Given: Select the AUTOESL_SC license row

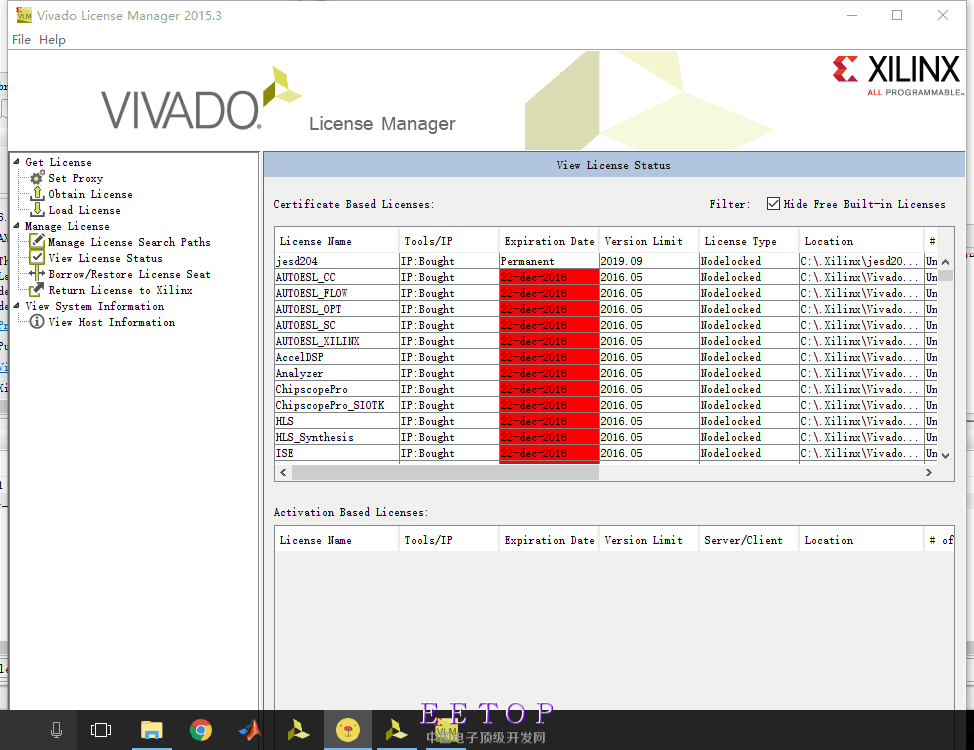Looking at the screenshot, I should [606, 325].
